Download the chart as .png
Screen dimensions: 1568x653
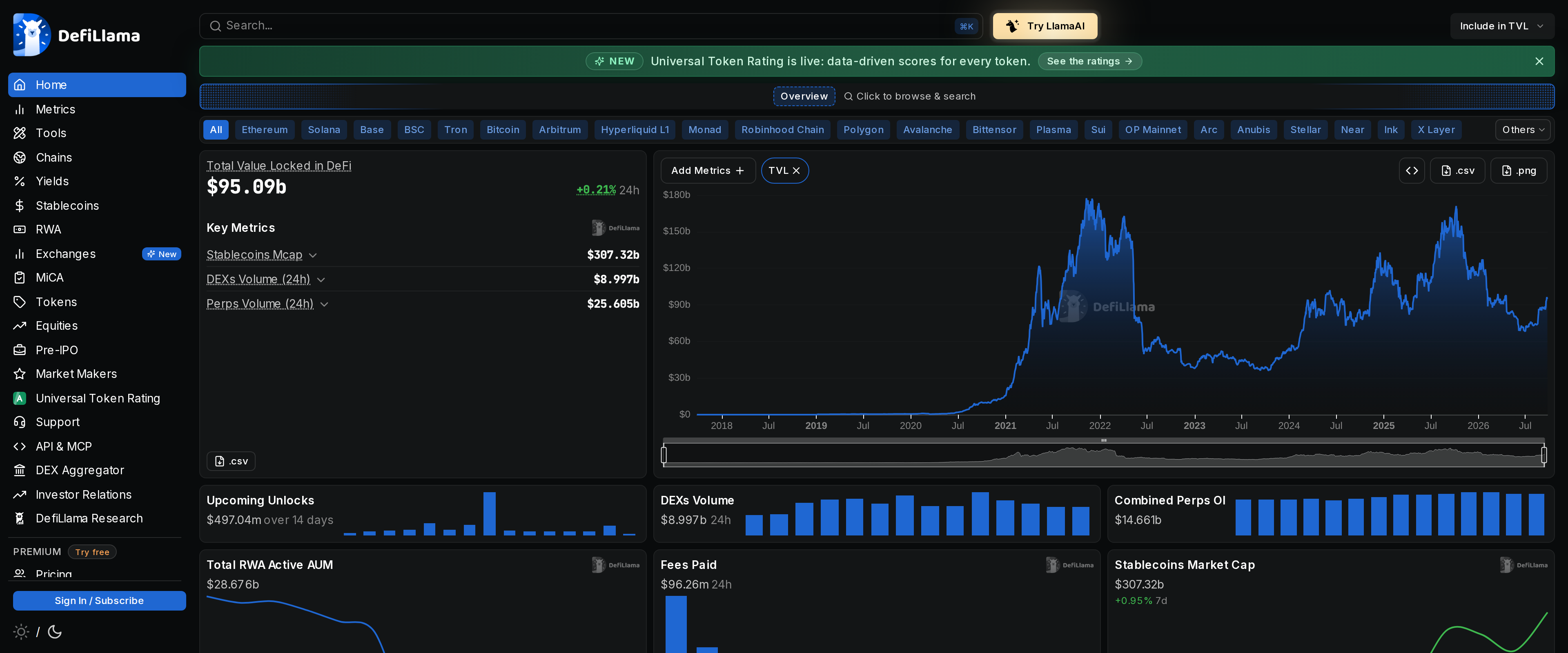(1518, 171)
